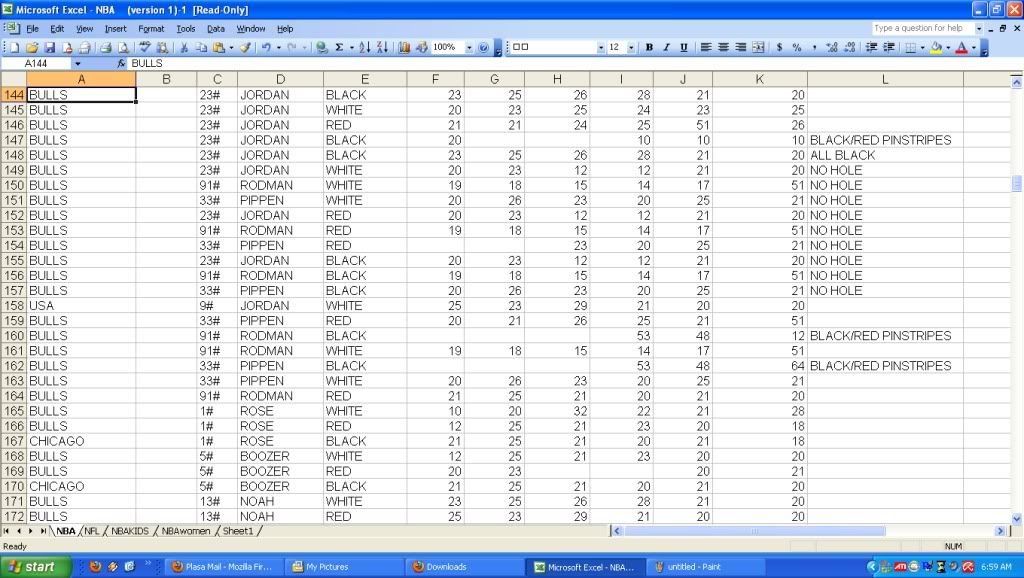The height and width of the screenshot is (578, 1024).
Task: Apply Currency style with dollar icon
Action: (780, 47)
